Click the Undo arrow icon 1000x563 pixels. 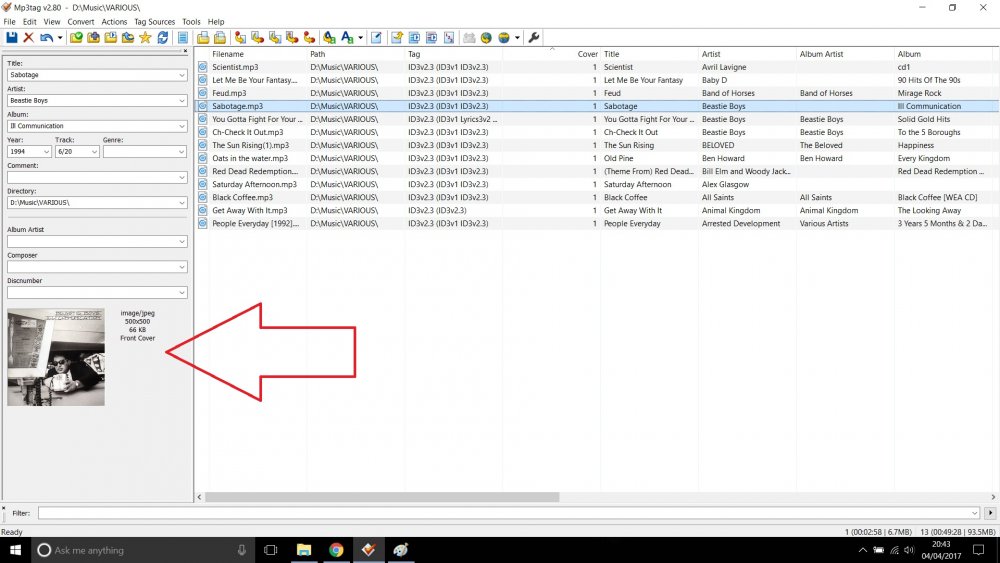pyautogui.click(x=47, y=38)
